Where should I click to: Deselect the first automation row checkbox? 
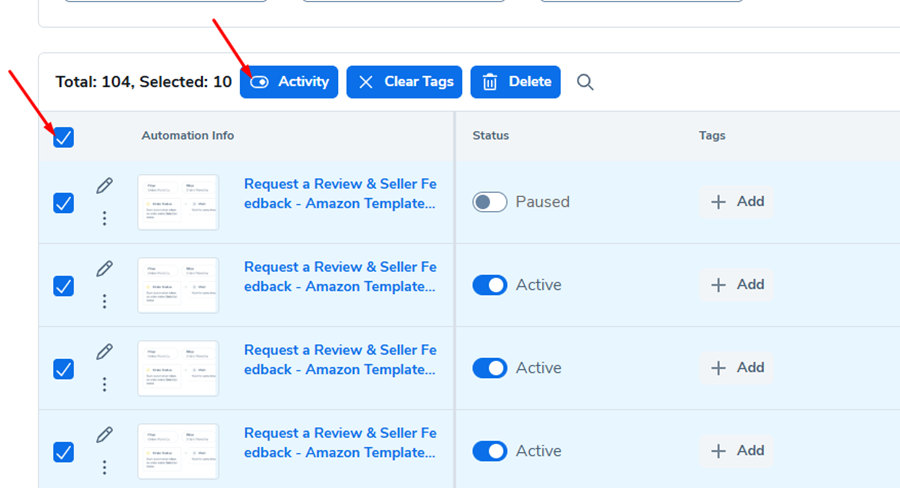(63, 203)
